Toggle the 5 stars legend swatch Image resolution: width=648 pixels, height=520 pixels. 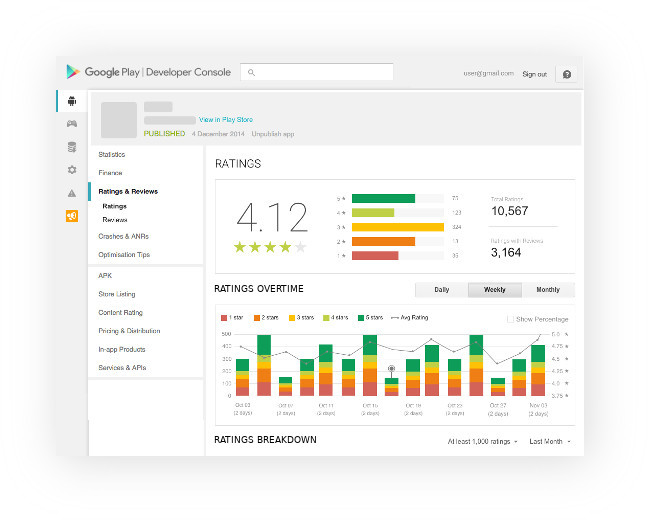pyautogui.click(x=361, y=318)
